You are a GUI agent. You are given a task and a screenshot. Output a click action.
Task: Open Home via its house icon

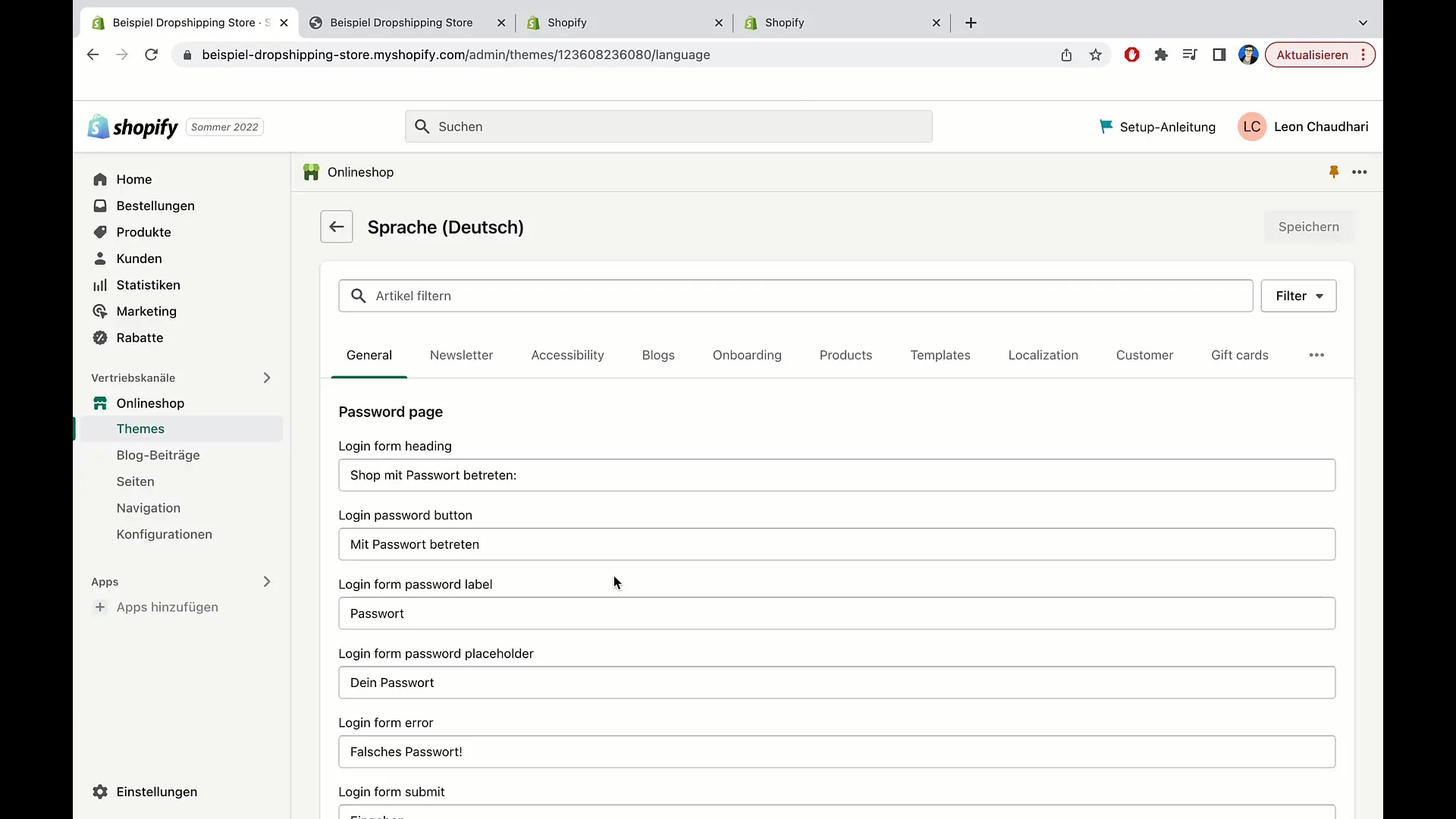click(100, 179)
